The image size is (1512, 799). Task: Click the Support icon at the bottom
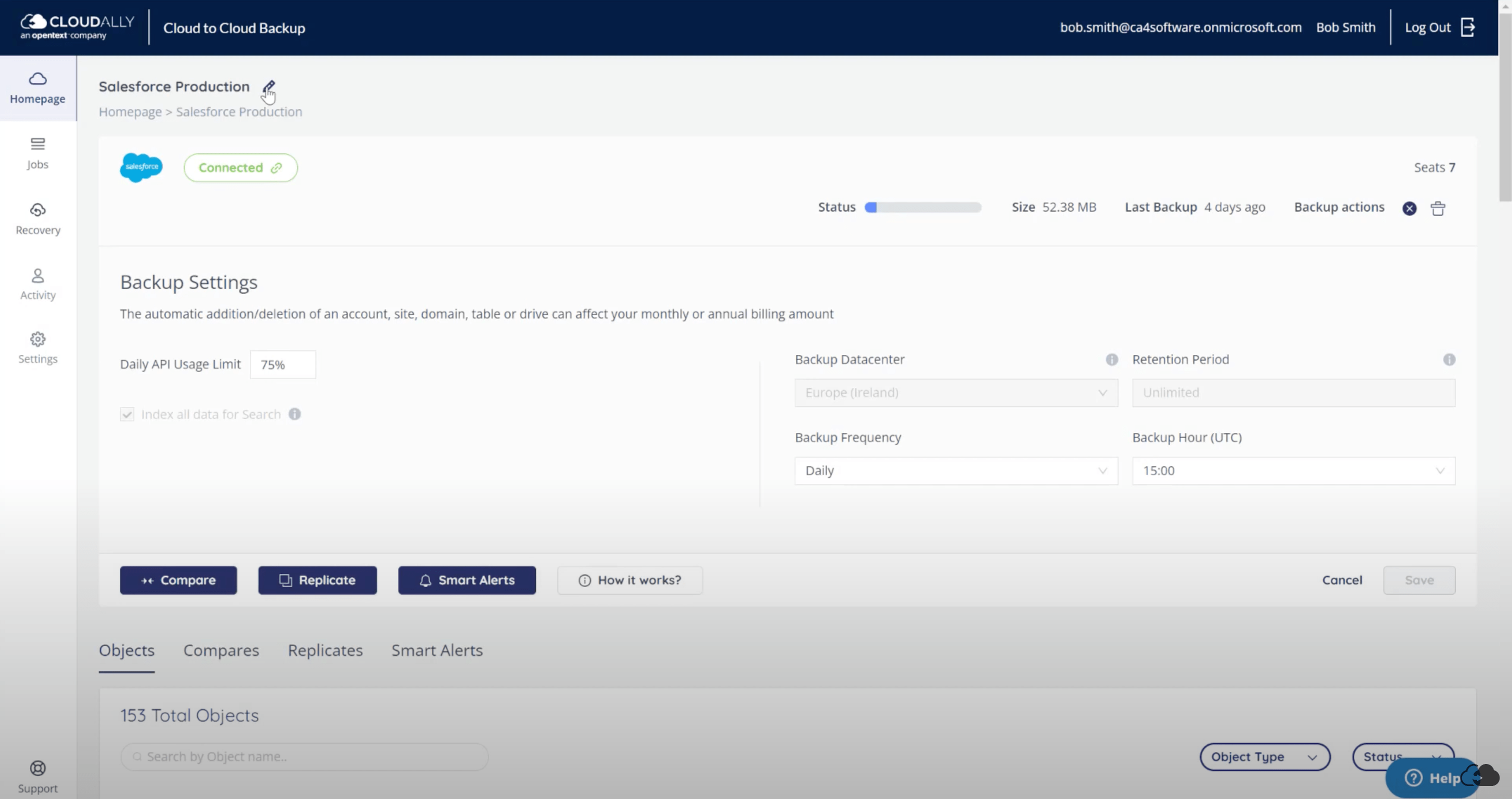[x=37, y=768]
